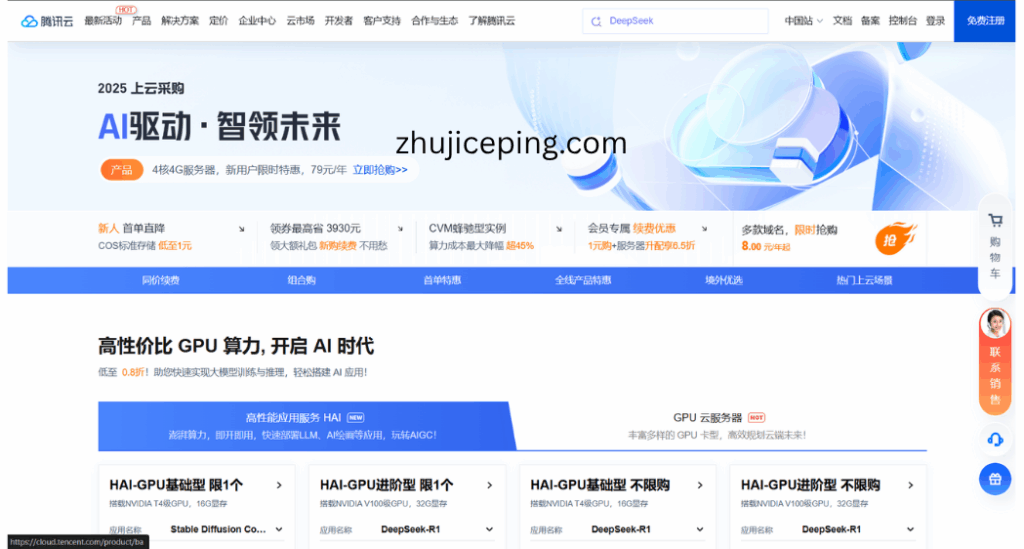1024x549 pixels.
Task: Open the 开发者 menu
Action: click(338, 21)
